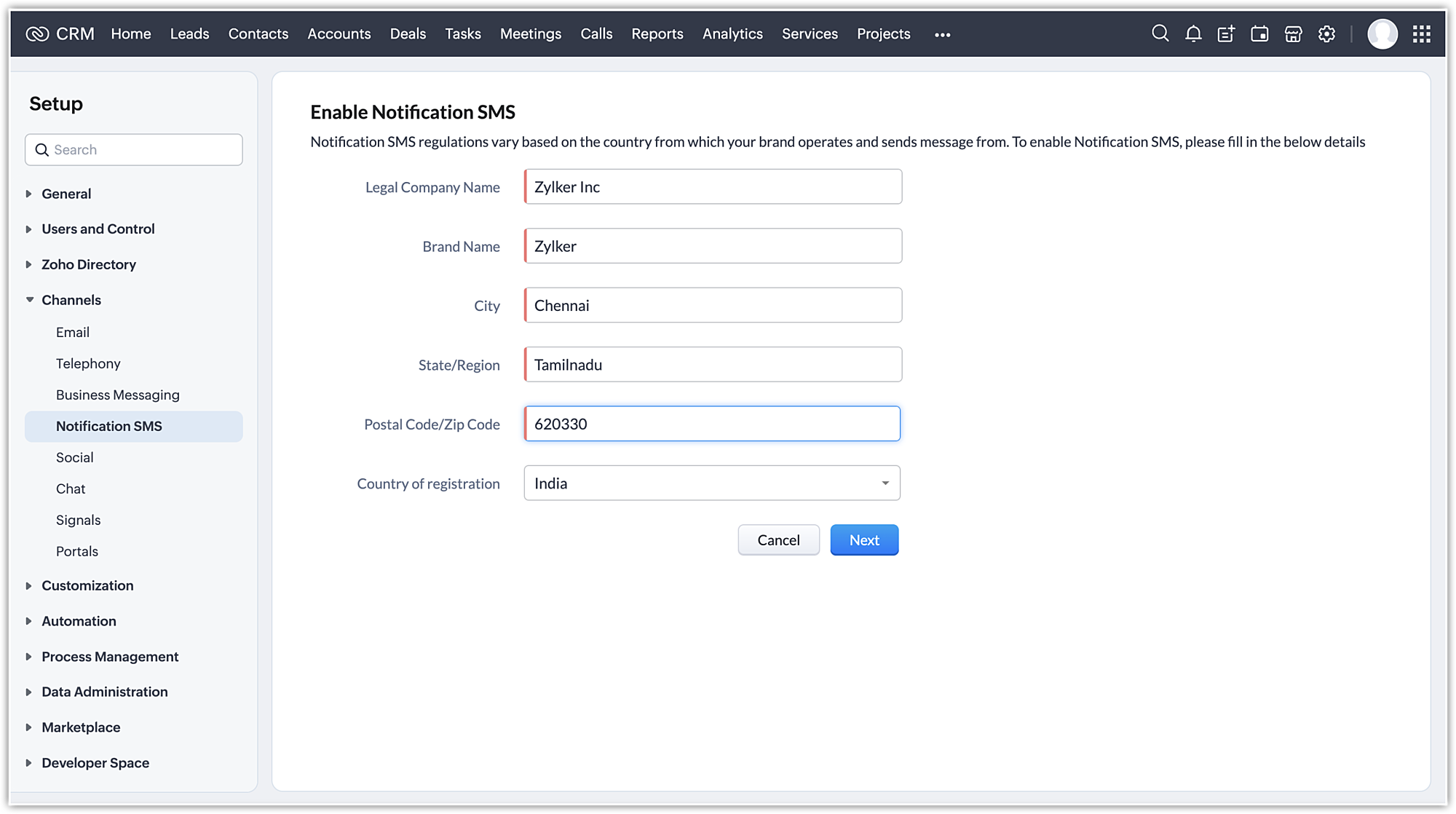
Task: Click the Zoho CRM logo
Action: click(60, 33)
